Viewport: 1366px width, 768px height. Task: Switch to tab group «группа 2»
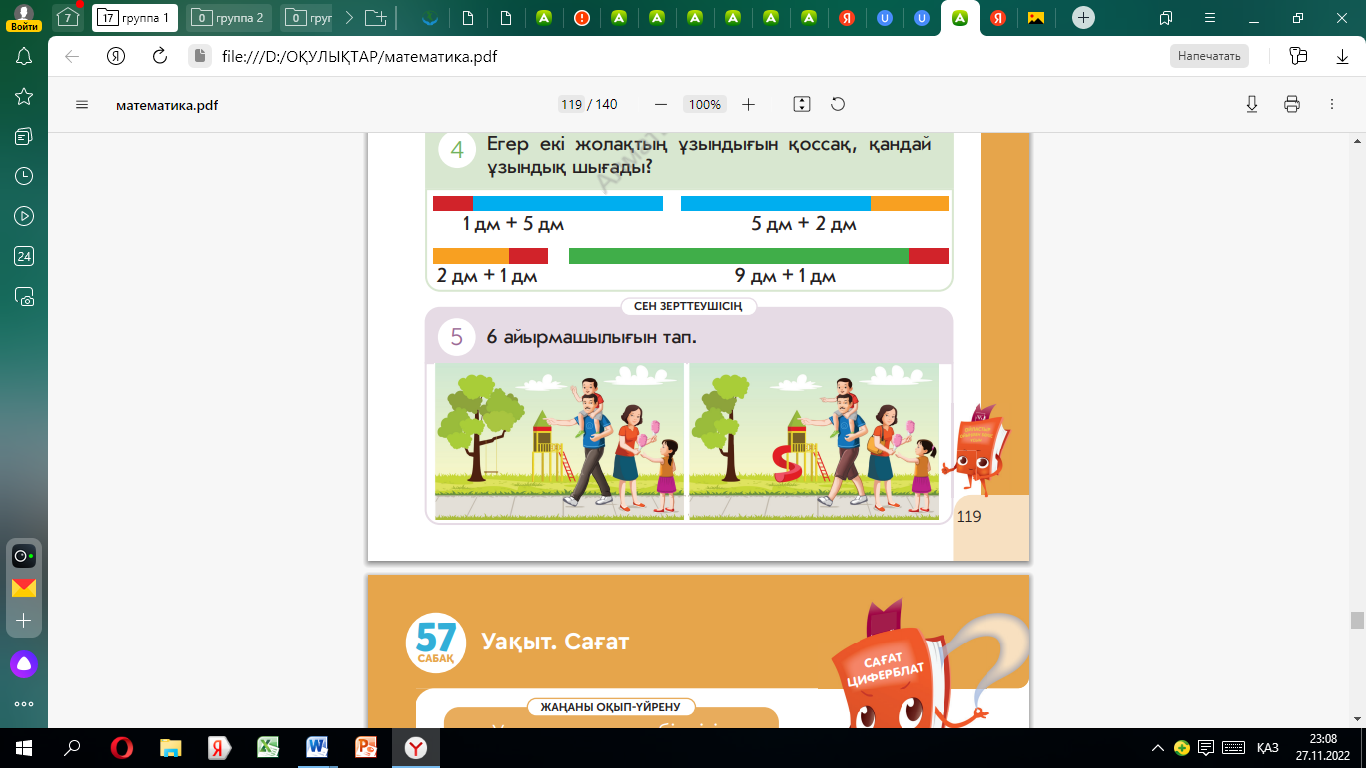pyautogui.click(x=230, y=18)
